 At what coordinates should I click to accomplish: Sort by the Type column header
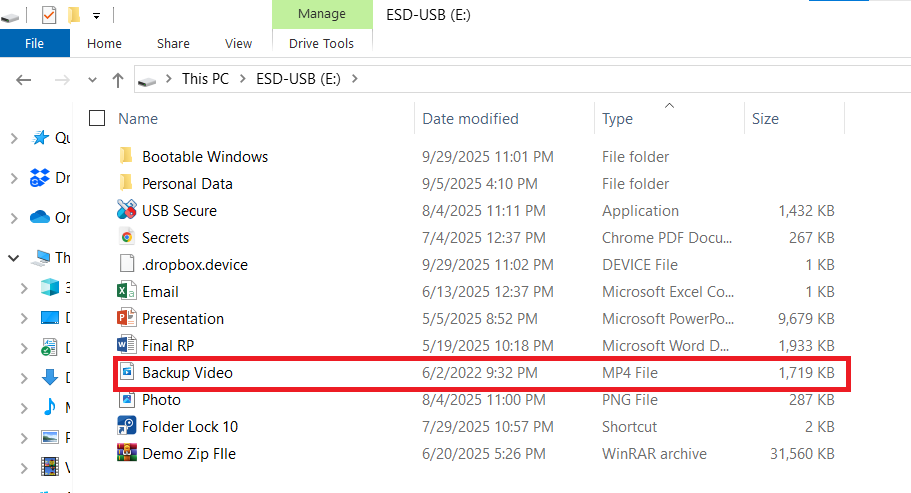tap(617, 119)
